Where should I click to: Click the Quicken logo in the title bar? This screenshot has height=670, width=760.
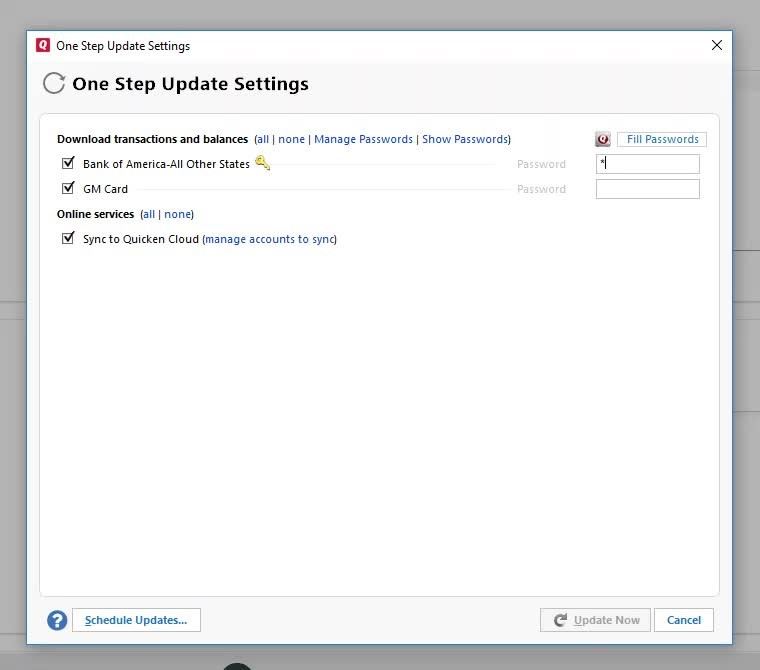[43, 45]
